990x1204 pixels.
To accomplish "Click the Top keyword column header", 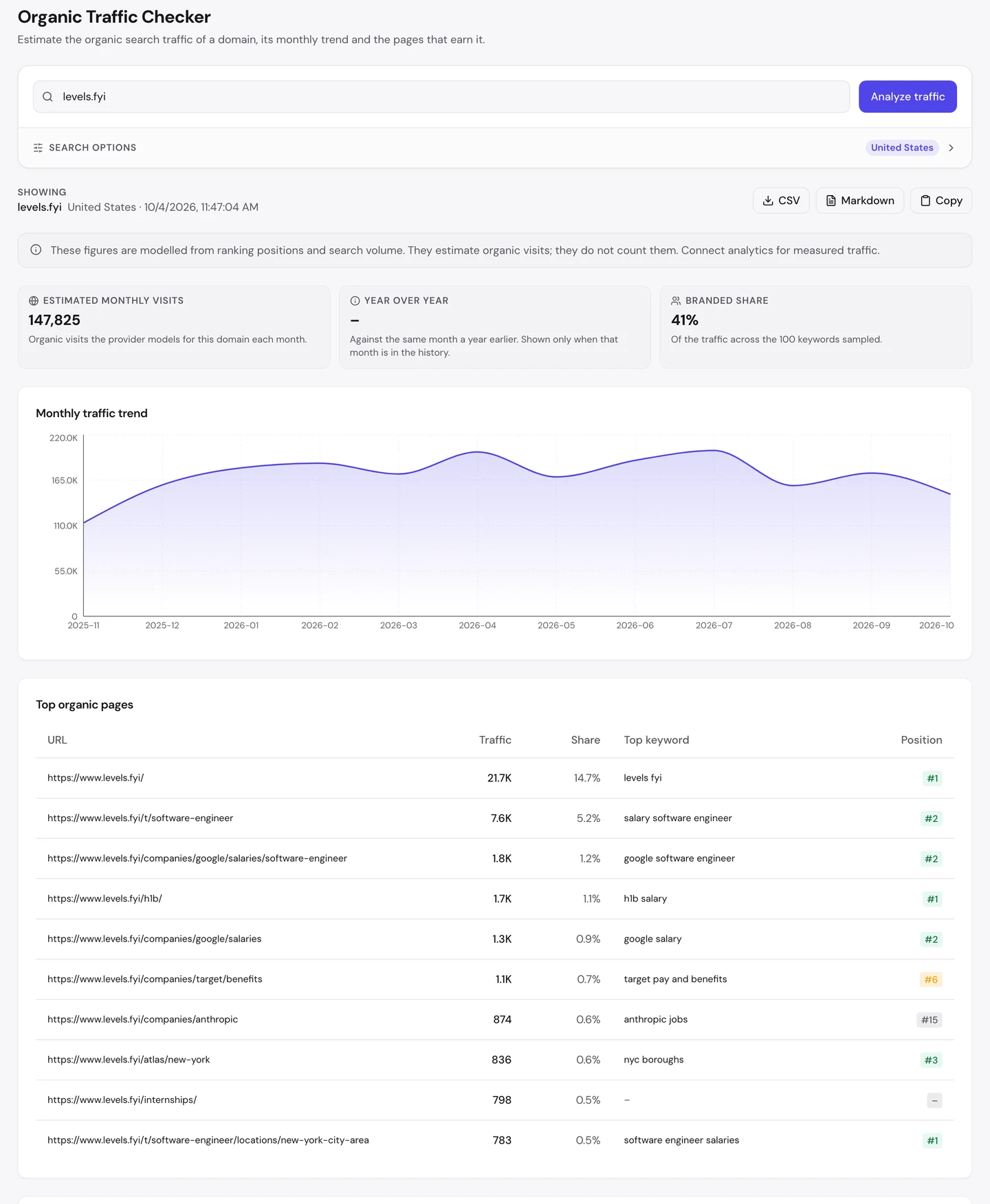I will pyautogui.click(x=657, y=740).
